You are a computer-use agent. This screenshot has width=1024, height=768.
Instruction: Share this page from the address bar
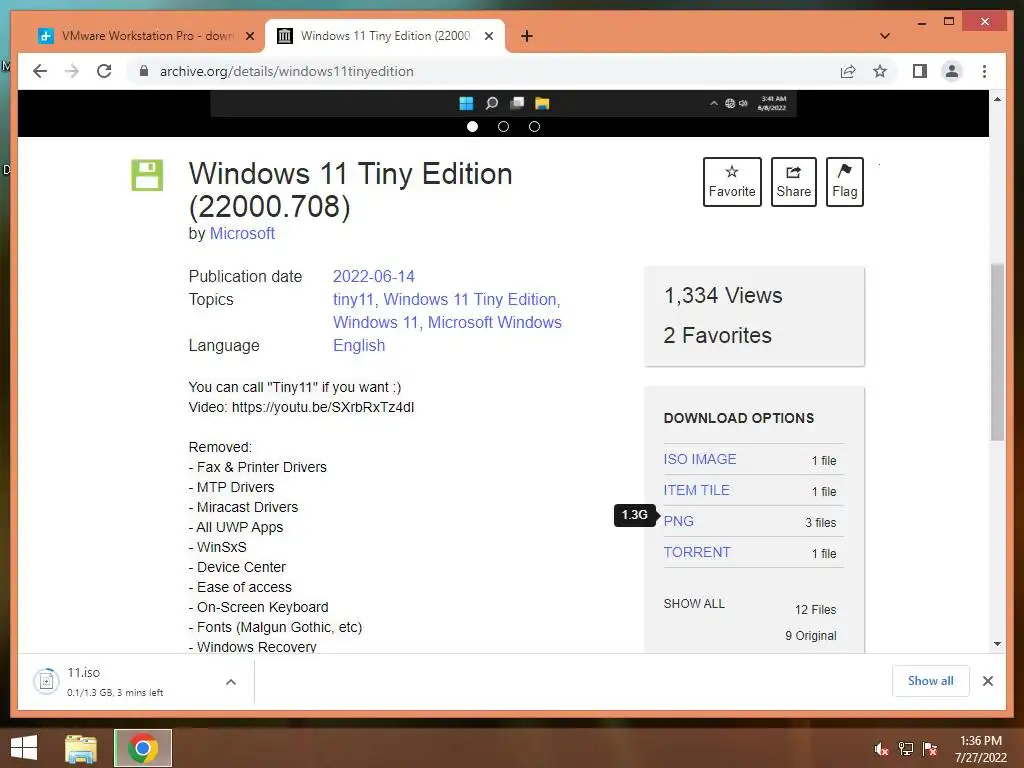tap(848, 71)
